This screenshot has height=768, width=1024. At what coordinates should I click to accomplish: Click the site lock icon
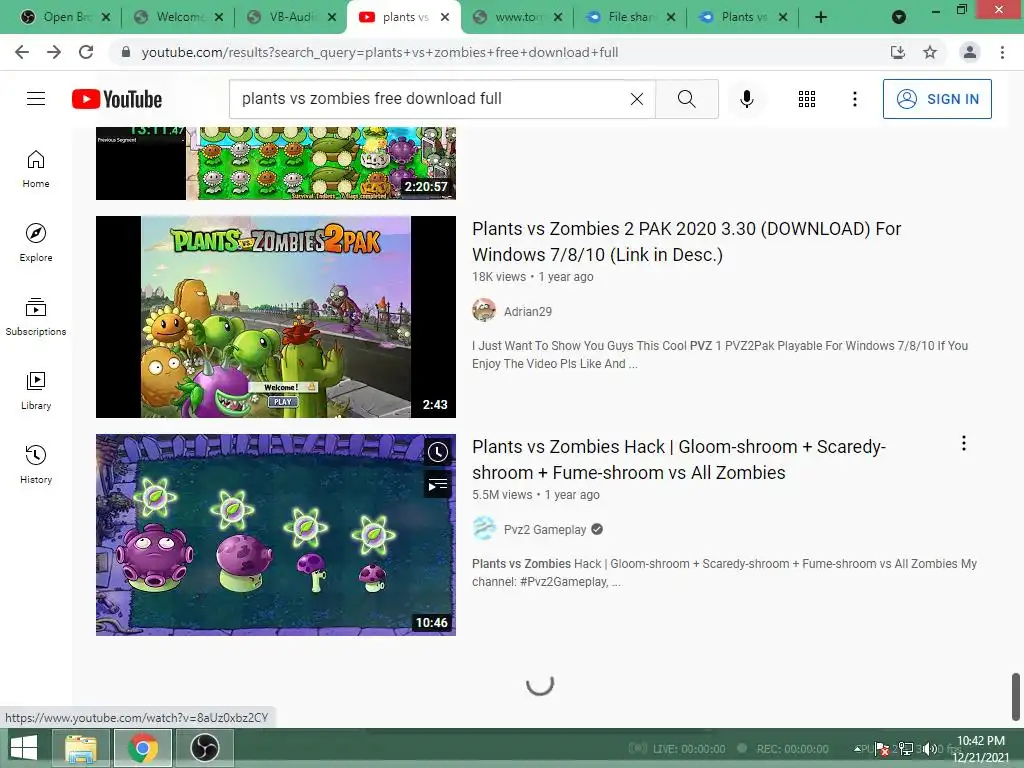point(126,52)
